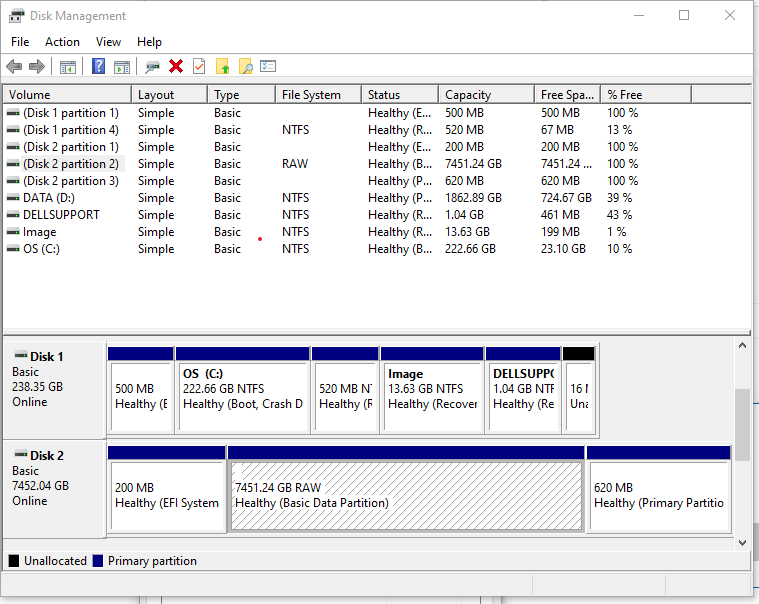Screen dimensions: 759x604
Task: Select the 500 MB partition block on Disk 1
Action: 140,390
